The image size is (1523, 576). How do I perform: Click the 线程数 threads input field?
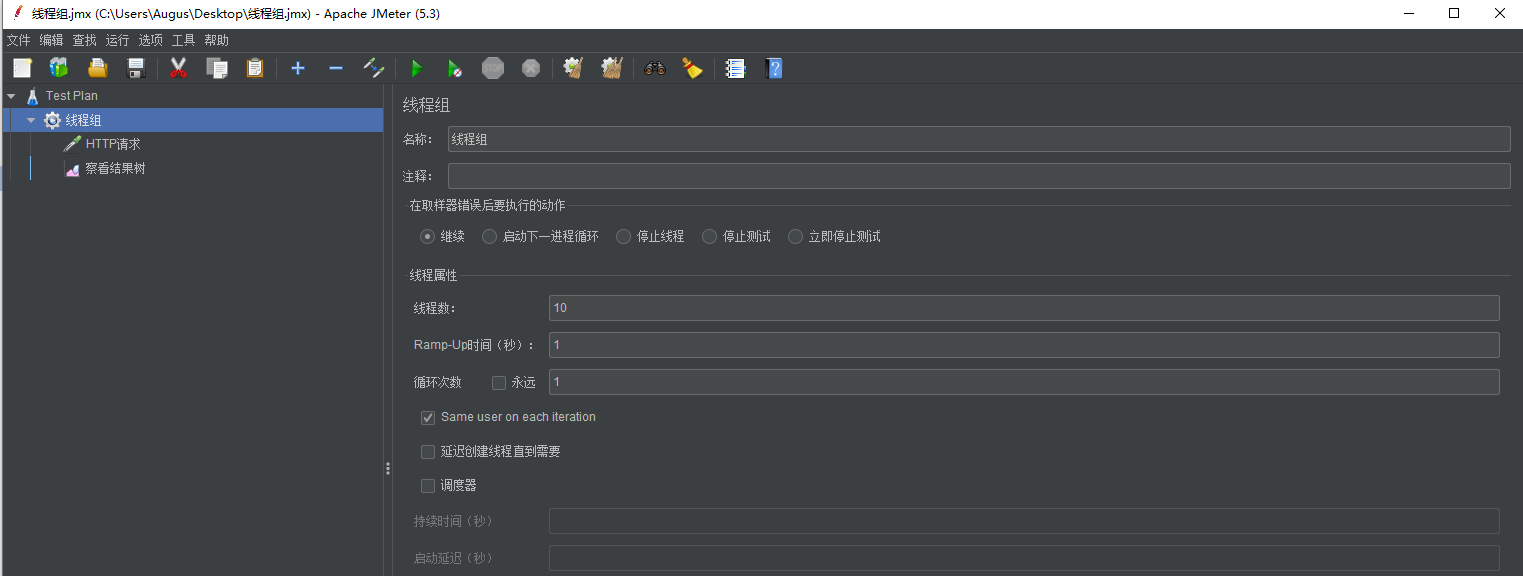click(1024, 308)
